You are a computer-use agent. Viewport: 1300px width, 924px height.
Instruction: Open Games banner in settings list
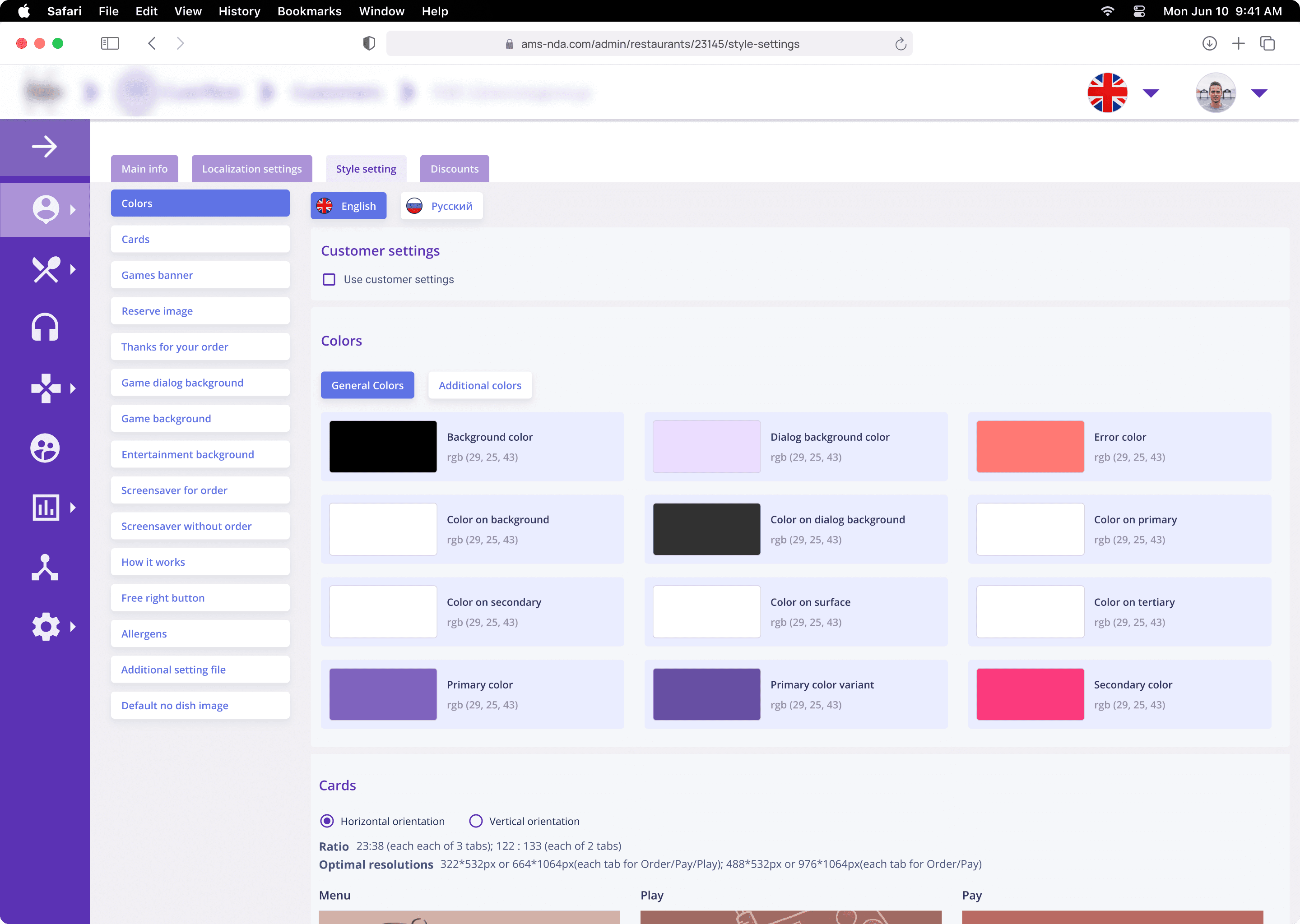(x=200, y=275)
